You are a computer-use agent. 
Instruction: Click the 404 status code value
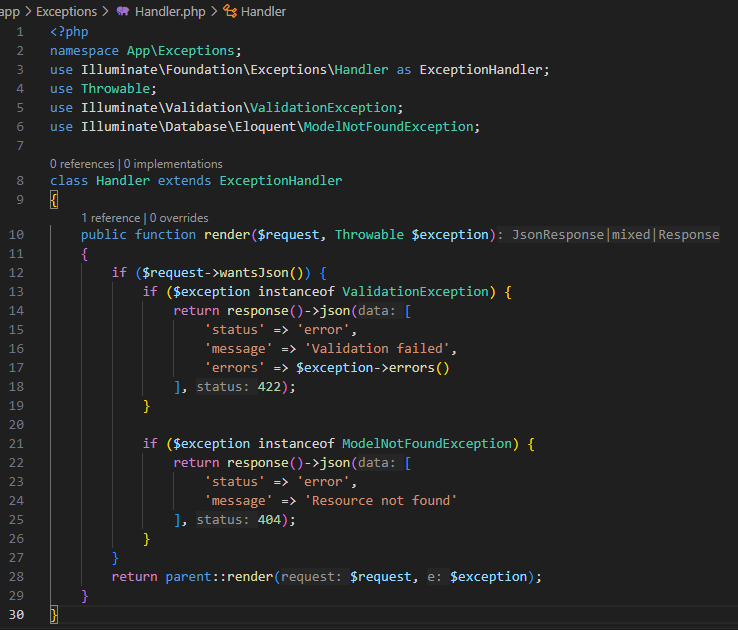click(267, 519)
